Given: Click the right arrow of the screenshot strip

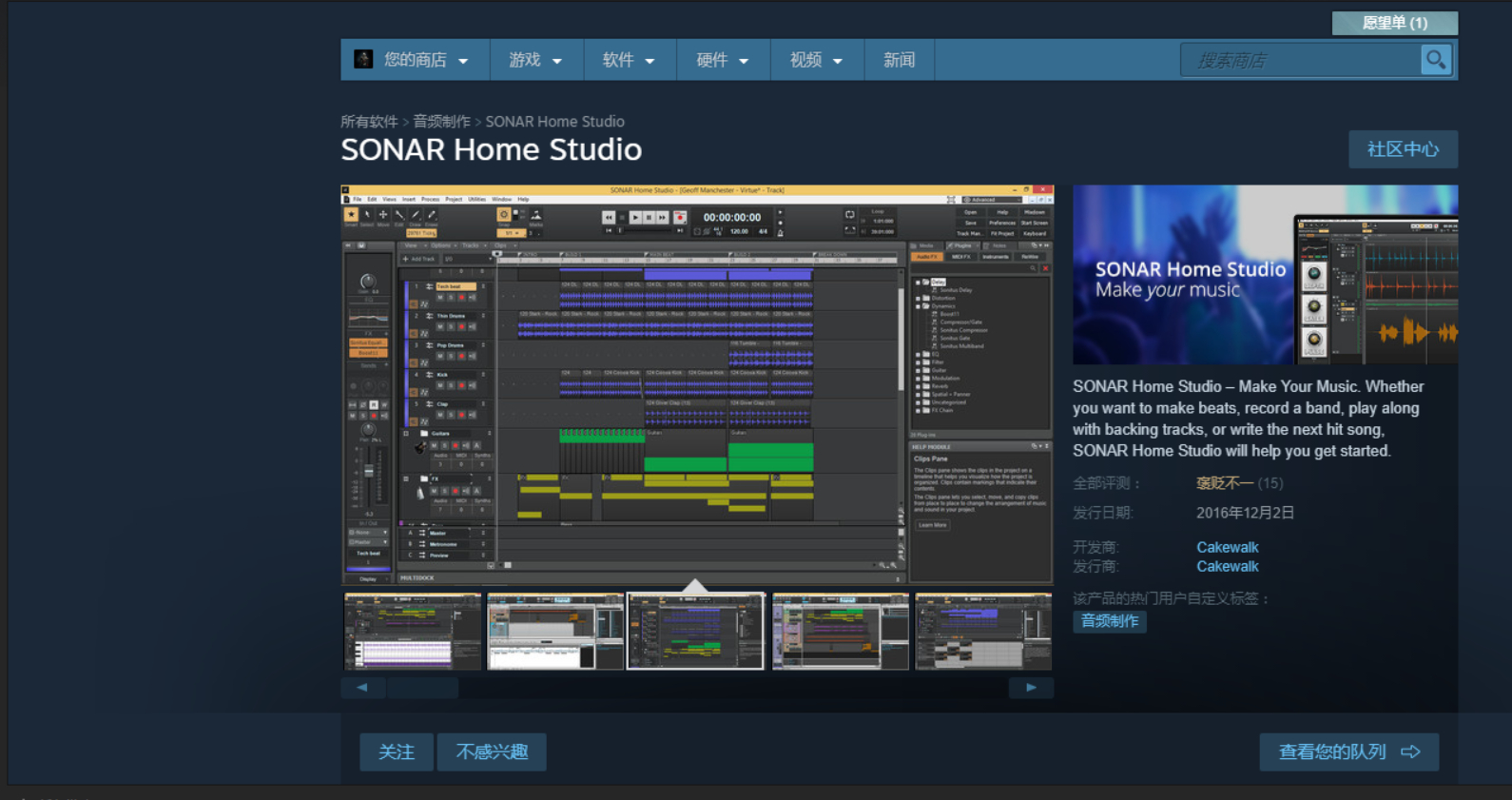Looking at the screenshot, I should click(x=1031, y=688).
